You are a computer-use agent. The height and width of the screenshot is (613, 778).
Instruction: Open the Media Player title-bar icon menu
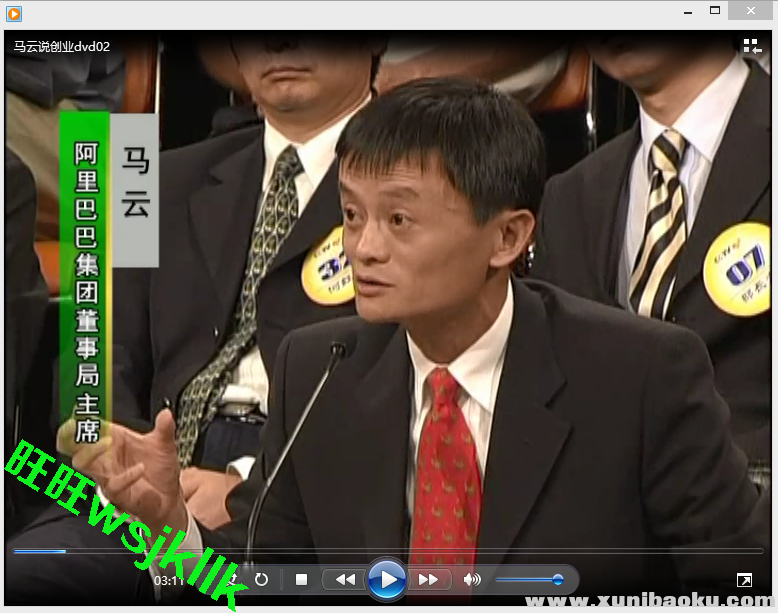coord(14,13)
